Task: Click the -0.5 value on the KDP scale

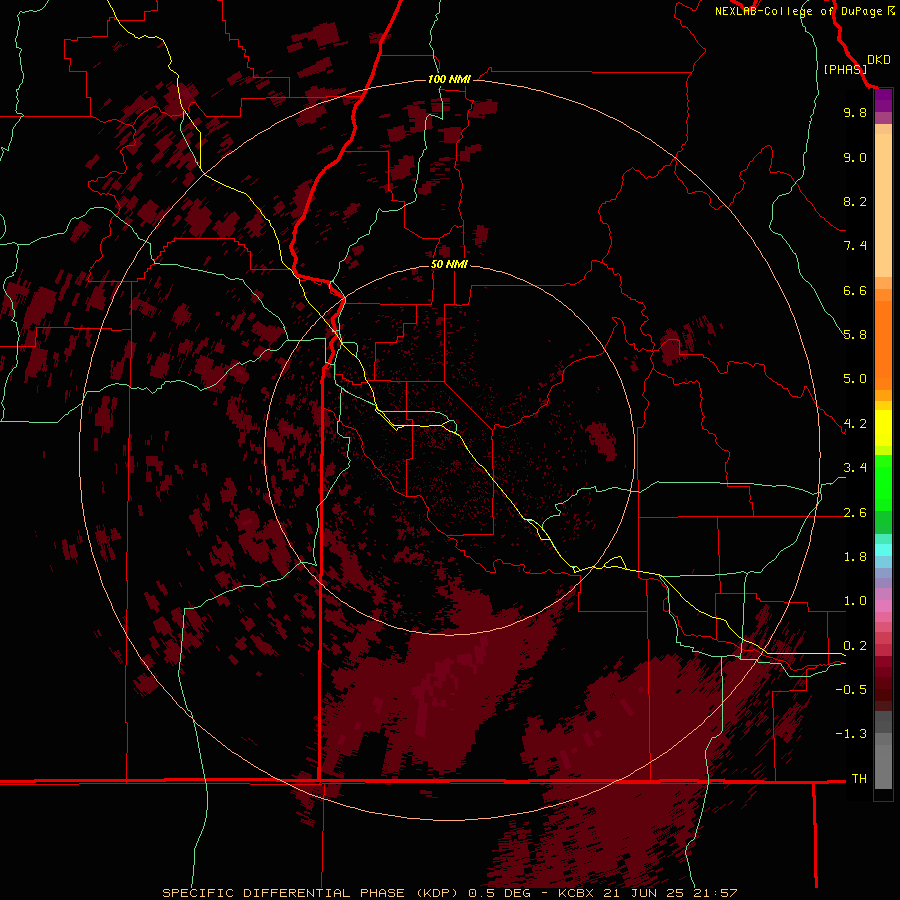Action: point(851,690)
